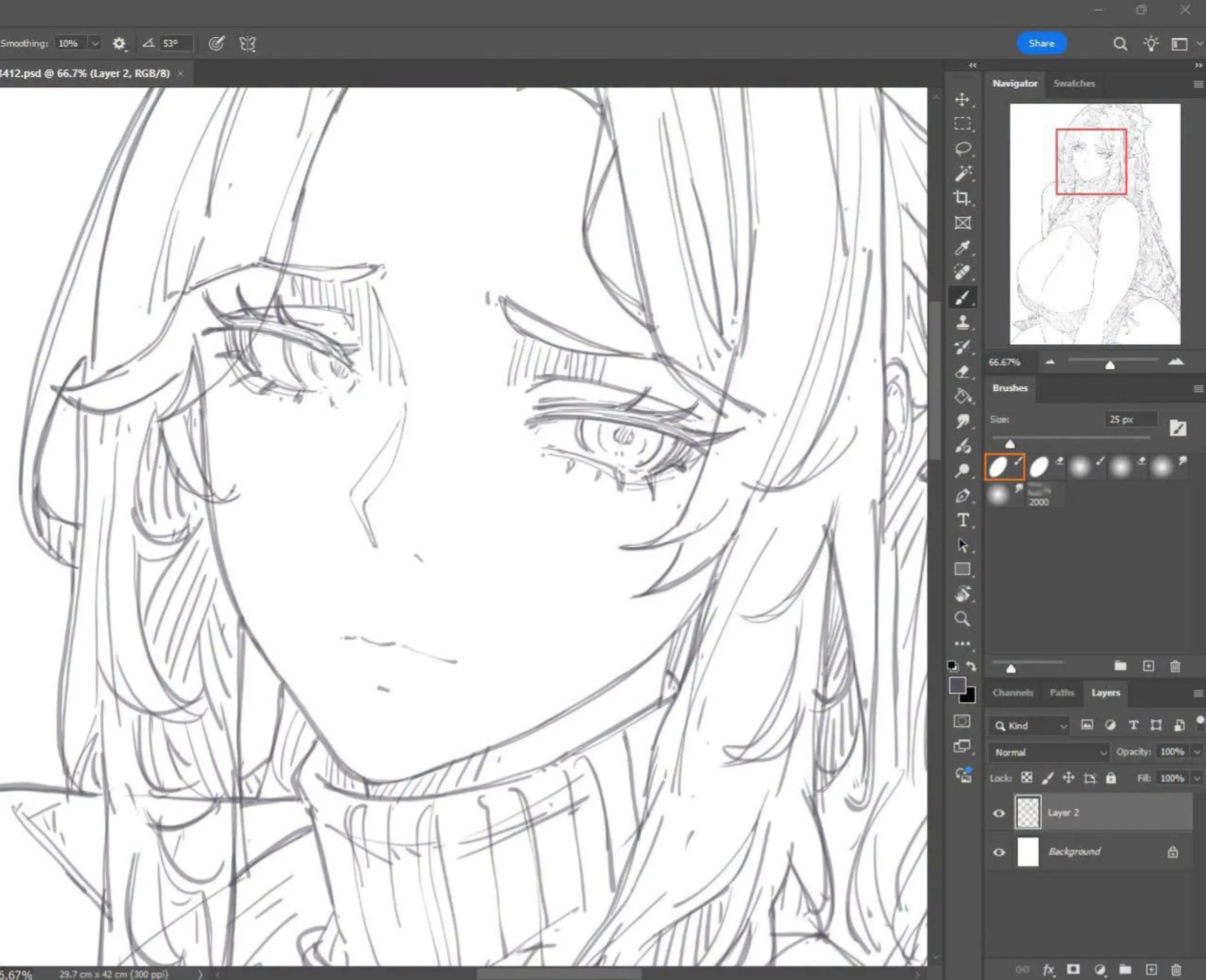The image size is (1206, 980).
Task: Select the Rectangular Marquee tool
Action: [x=963, y=123]
